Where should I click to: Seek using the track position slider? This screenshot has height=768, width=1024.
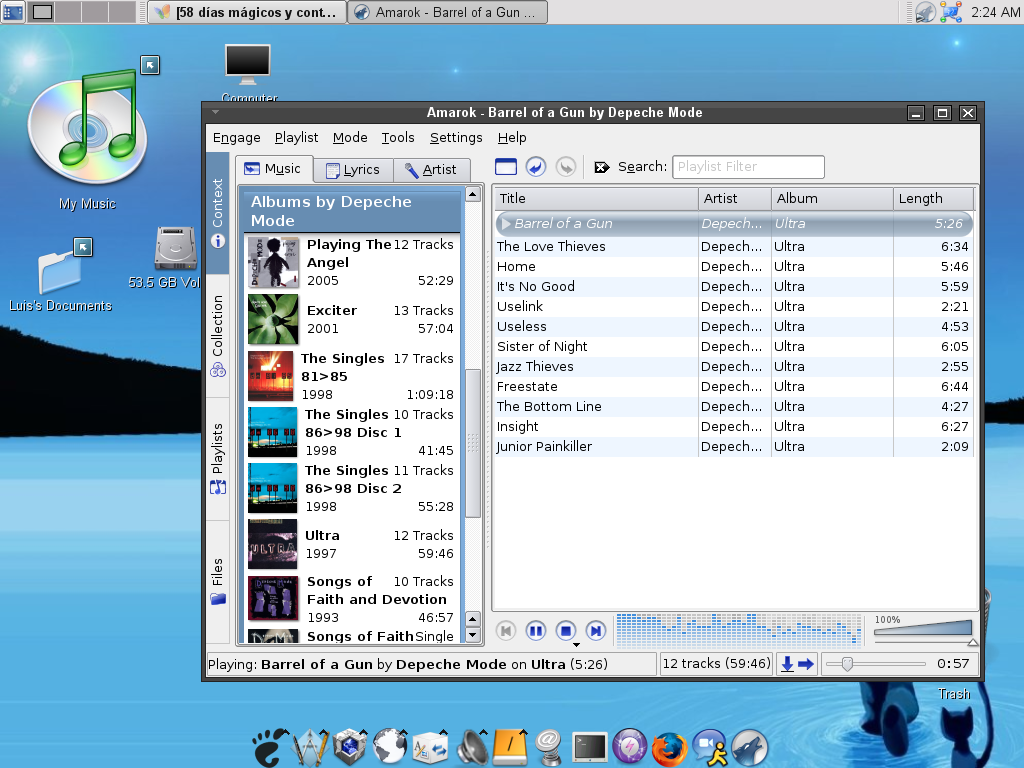pyautogui.click(x=876, y=664)
